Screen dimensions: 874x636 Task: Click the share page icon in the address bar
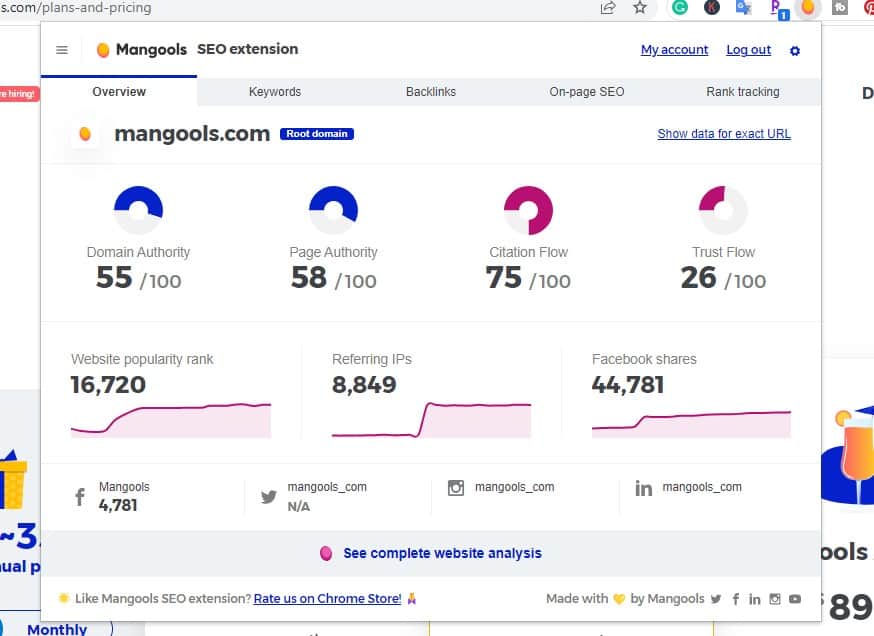click(608, 8)
